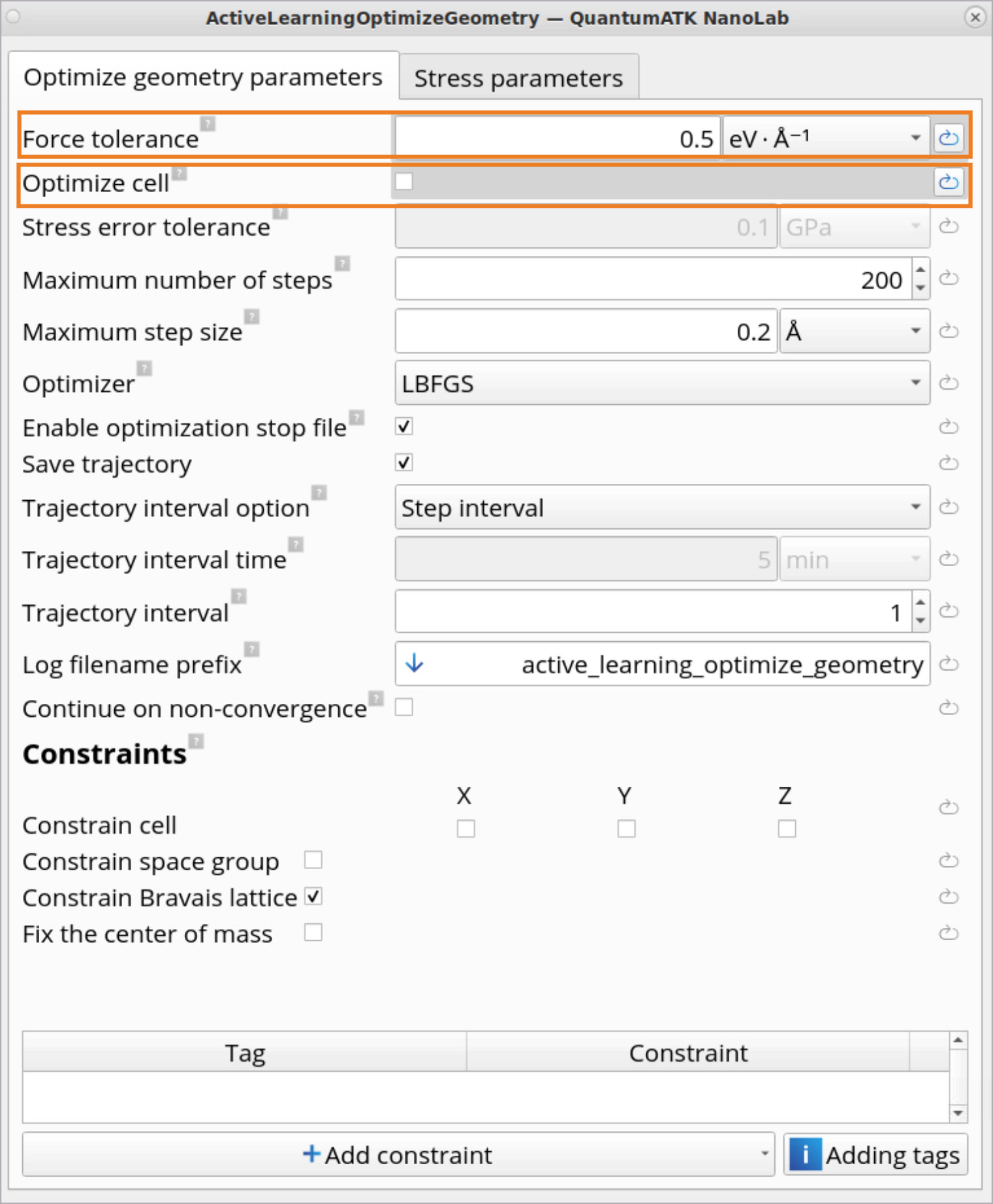
Task: Click Maximum step size value field
Action: coord(586,331)
